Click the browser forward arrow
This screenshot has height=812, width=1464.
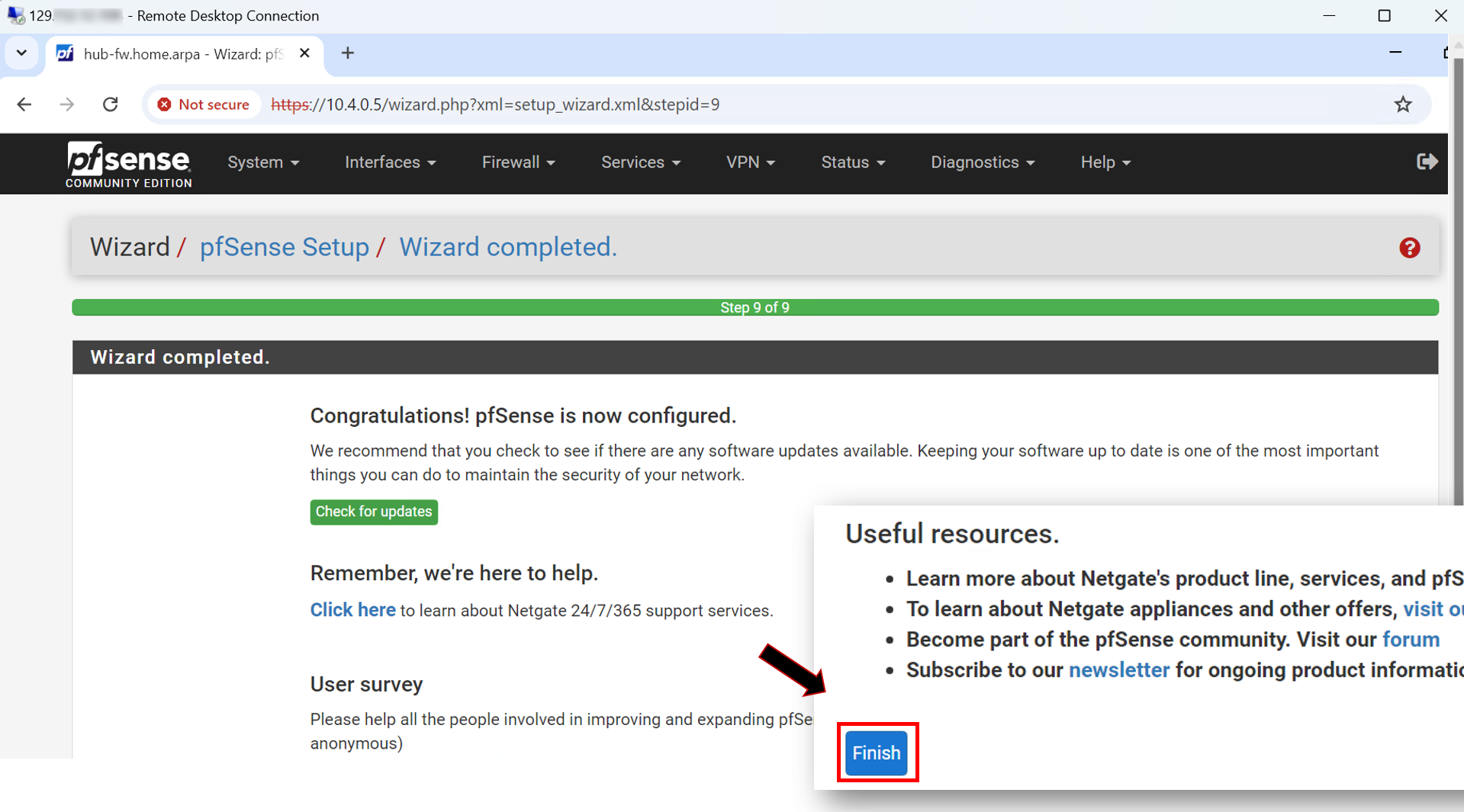[x=67, y=104]
